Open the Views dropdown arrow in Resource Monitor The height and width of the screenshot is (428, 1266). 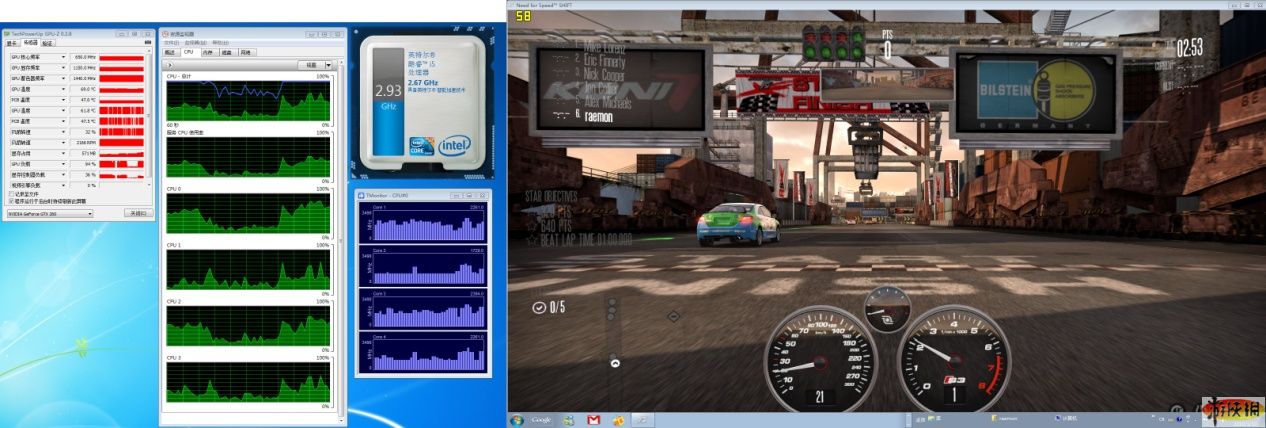click(x=328, y=65)
